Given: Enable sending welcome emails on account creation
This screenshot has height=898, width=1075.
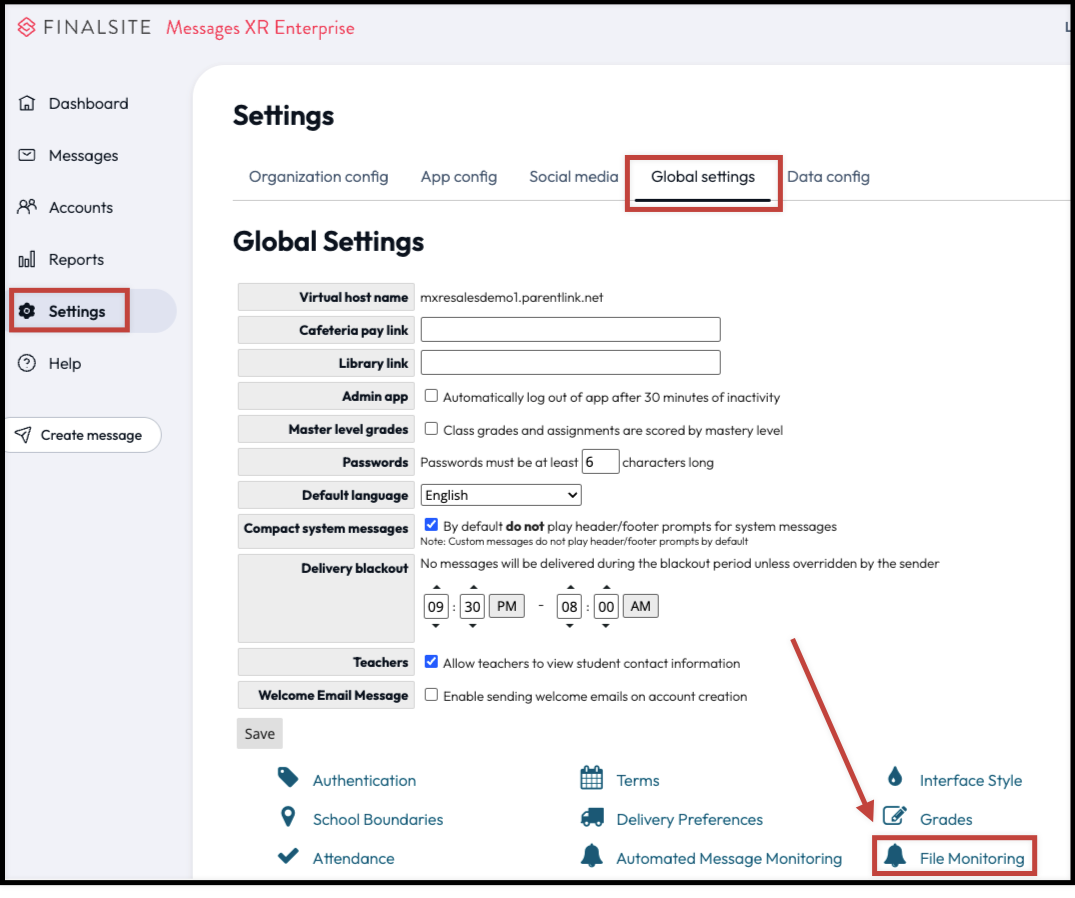Looking at the screenshot, I should point(431,695).
